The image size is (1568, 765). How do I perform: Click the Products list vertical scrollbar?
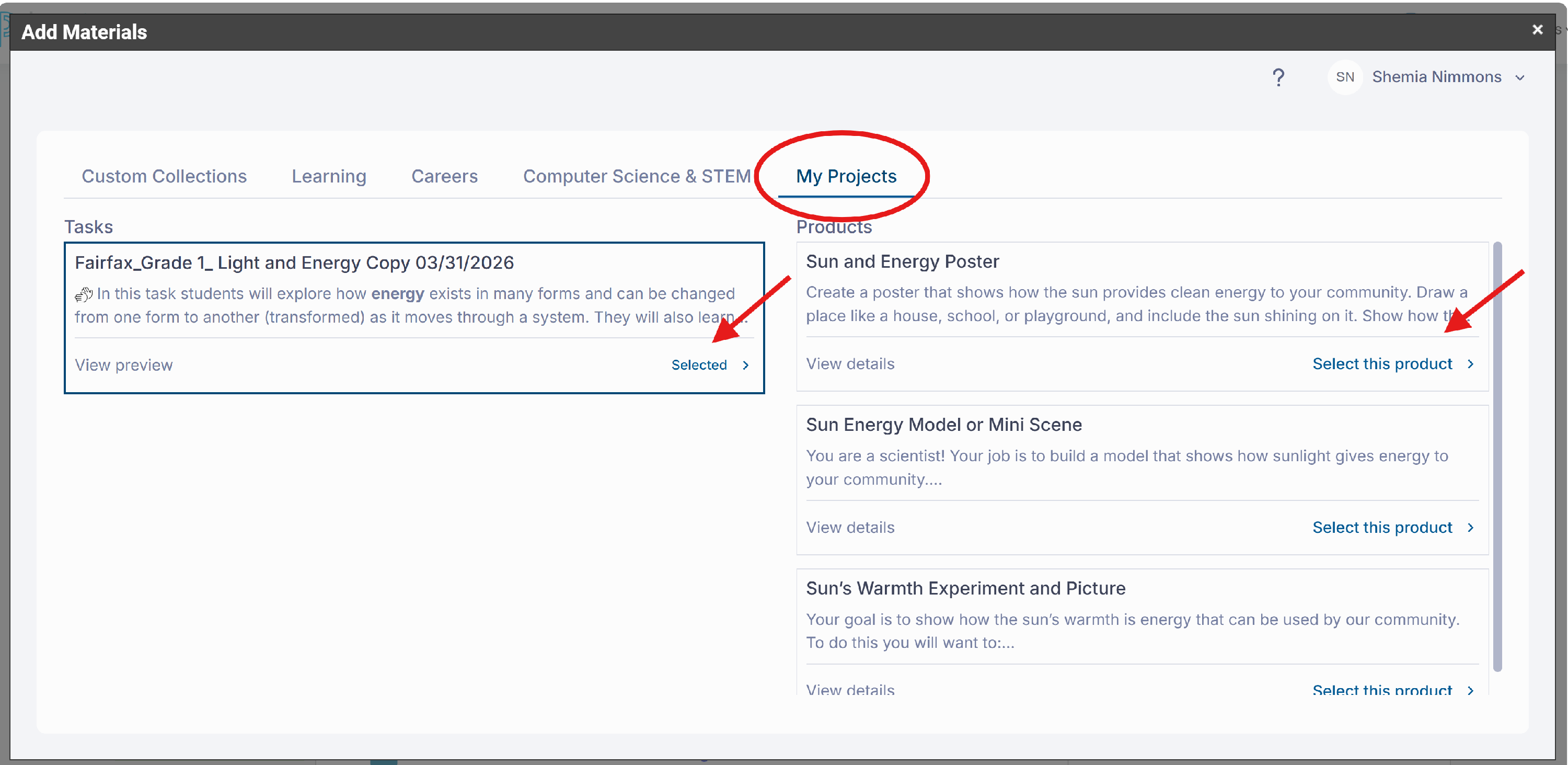[1497, 457]
